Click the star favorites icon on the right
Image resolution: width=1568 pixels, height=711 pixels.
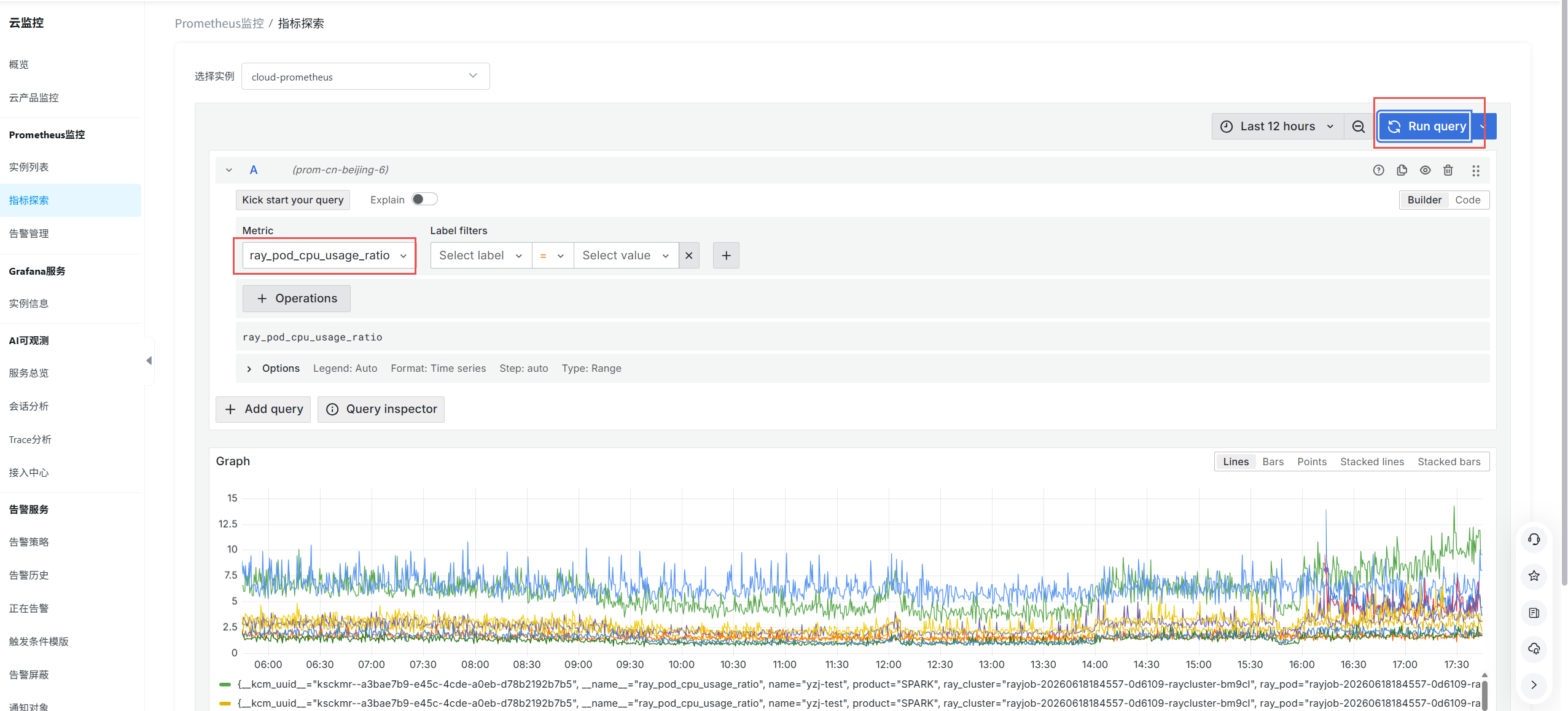pos(1534,576)
